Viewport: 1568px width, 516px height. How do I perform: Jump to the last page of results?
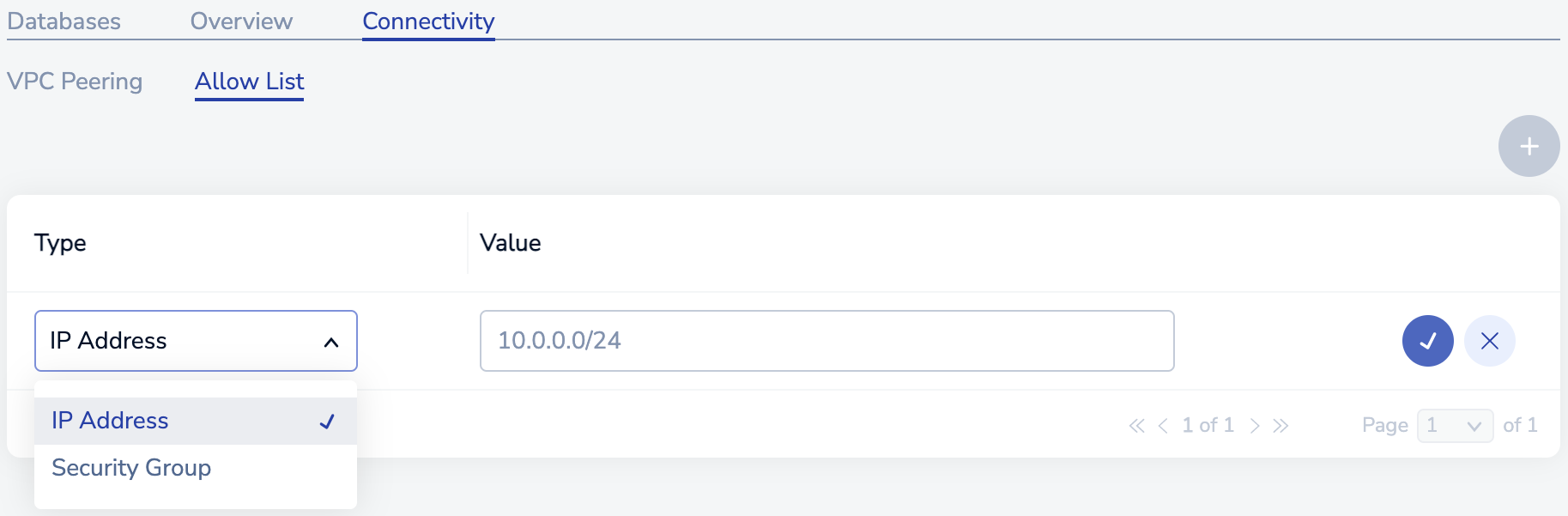(x=1281, y=426)
